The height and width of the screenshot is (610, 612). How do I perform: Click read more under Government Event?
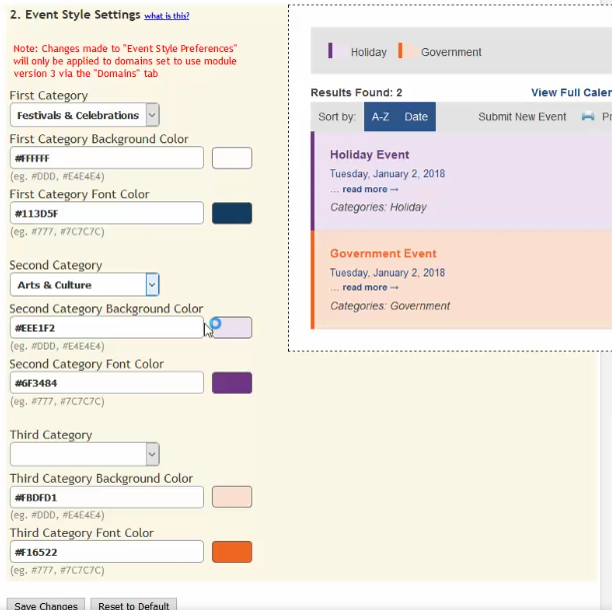370,288
